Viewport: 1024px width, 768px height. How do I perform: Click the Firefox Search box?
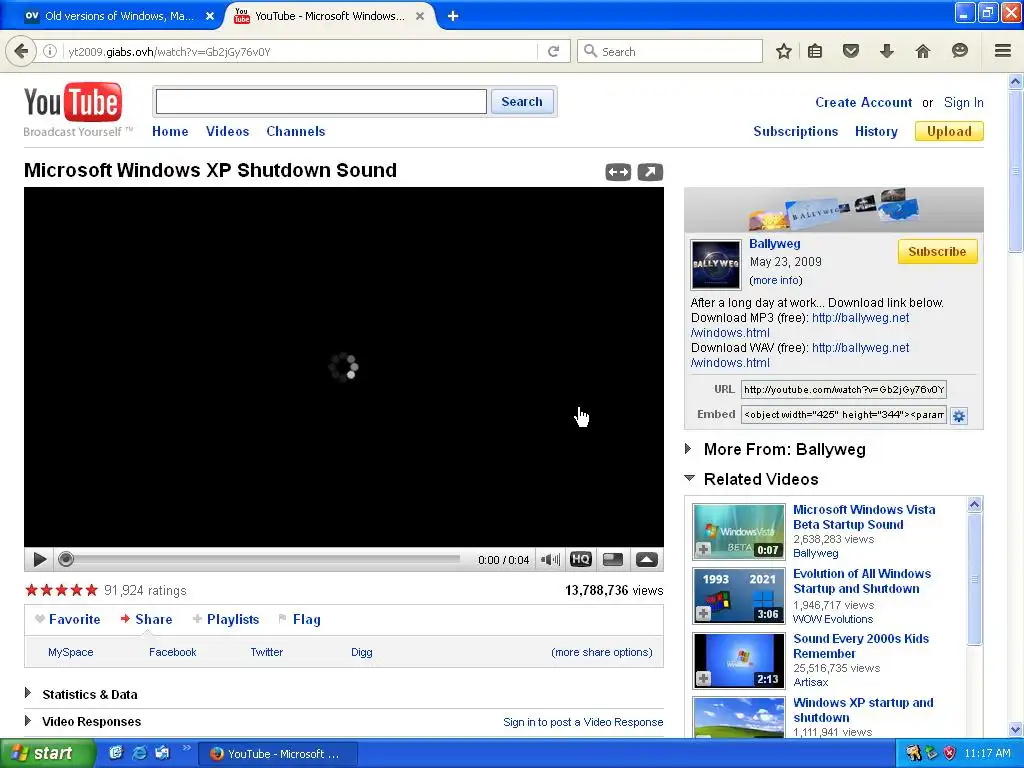click(x=670, y=51)
